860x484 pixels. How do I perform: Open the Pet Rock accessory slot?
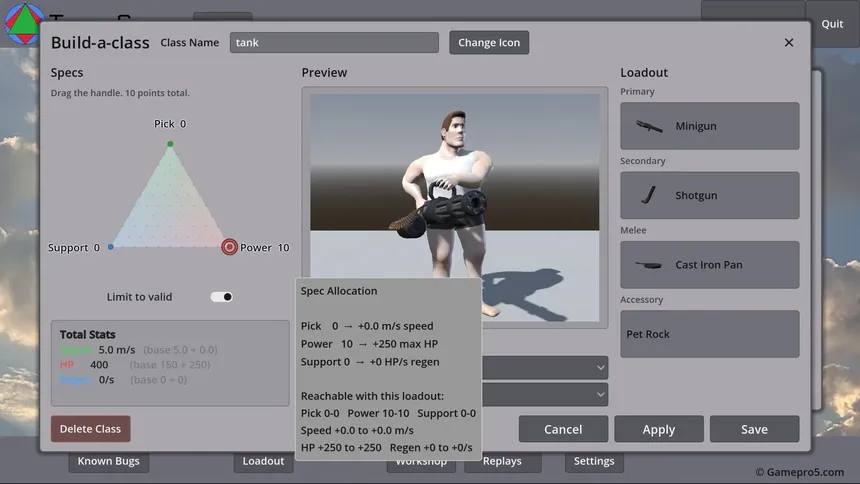tap(710, 334)
